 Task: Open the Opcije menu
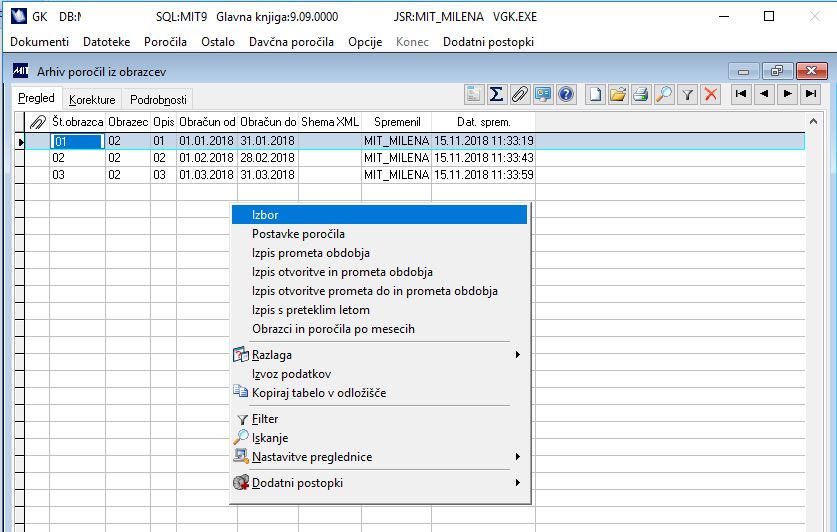[x=365, y=42]
